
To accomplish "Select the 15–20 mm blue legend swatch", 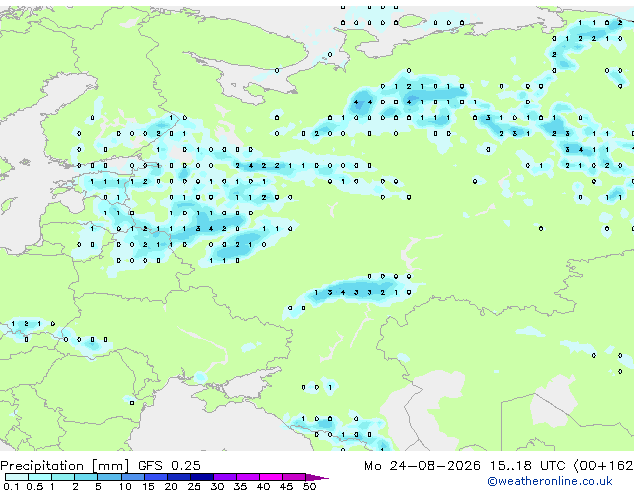I will click(156, 477).
